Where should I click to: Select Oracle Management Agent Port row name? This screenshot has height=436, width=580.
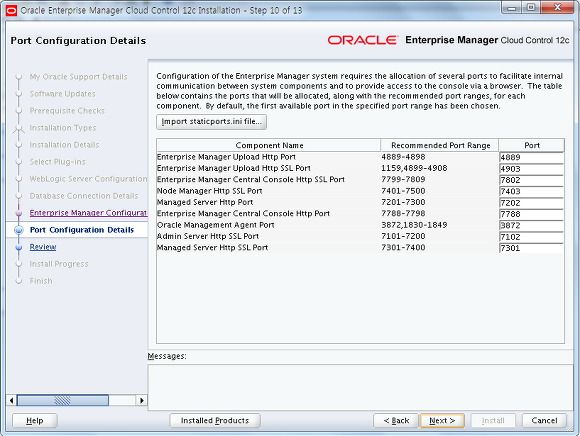(x=216, y=225)
